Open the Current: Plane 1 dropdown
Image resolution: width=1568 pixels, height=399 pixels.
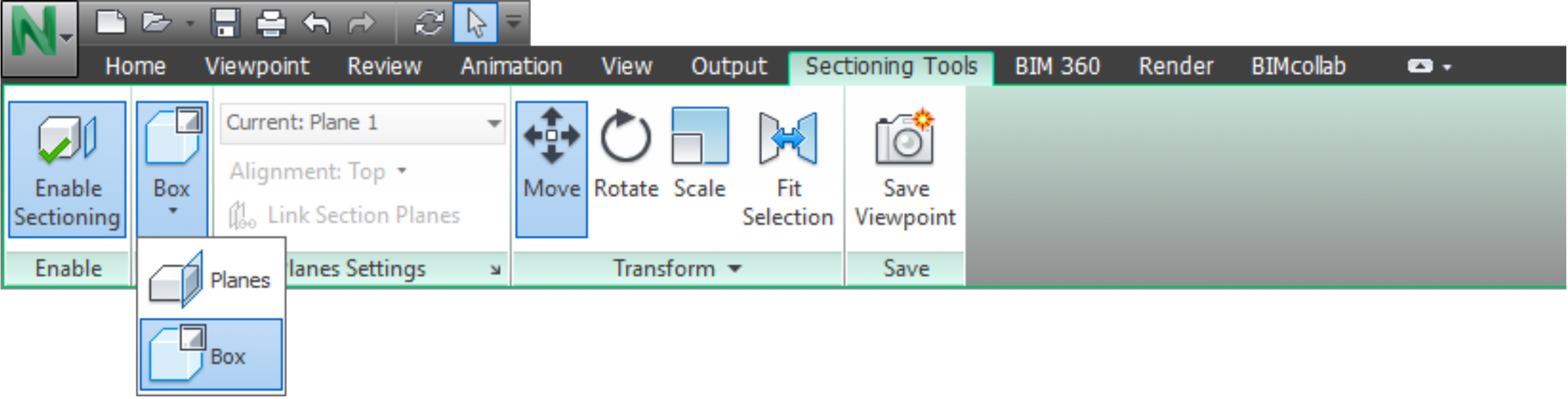click(x=363, y=124)
